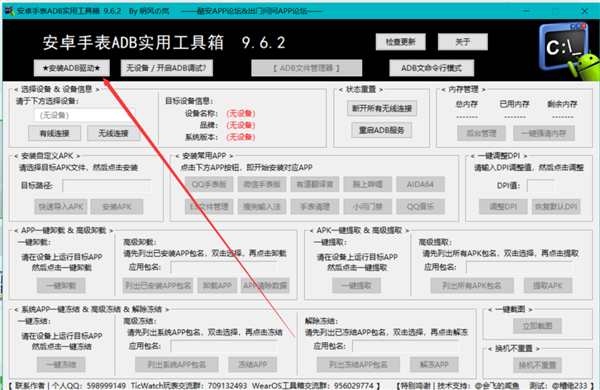Click 列出系统APP包名 button
The image size is (600, 390).
point(177,364)
